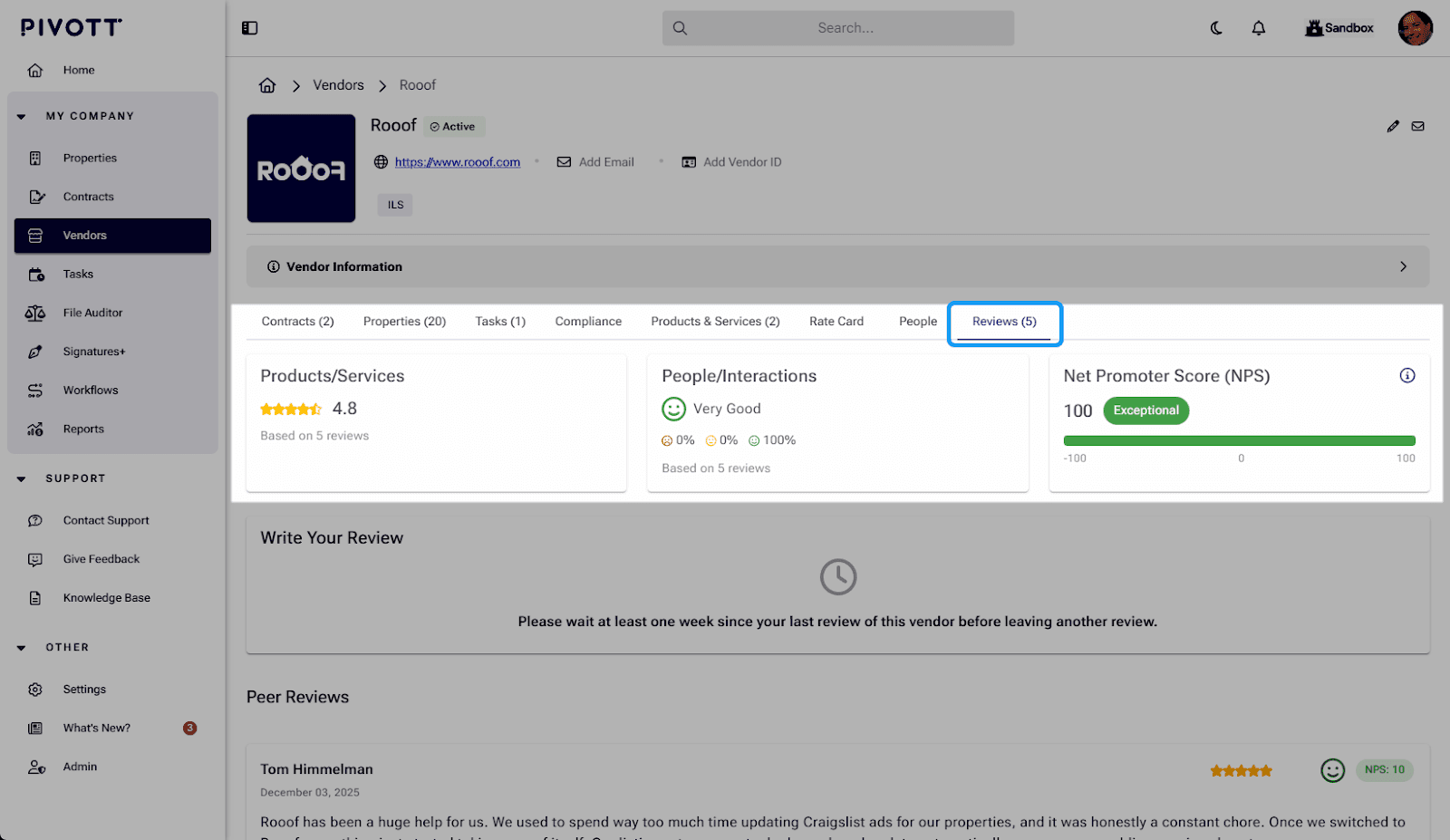Expand Vendor Information chevron
The height and width of the screenshot is (840, 1450).
click(x=1403, y=266)
